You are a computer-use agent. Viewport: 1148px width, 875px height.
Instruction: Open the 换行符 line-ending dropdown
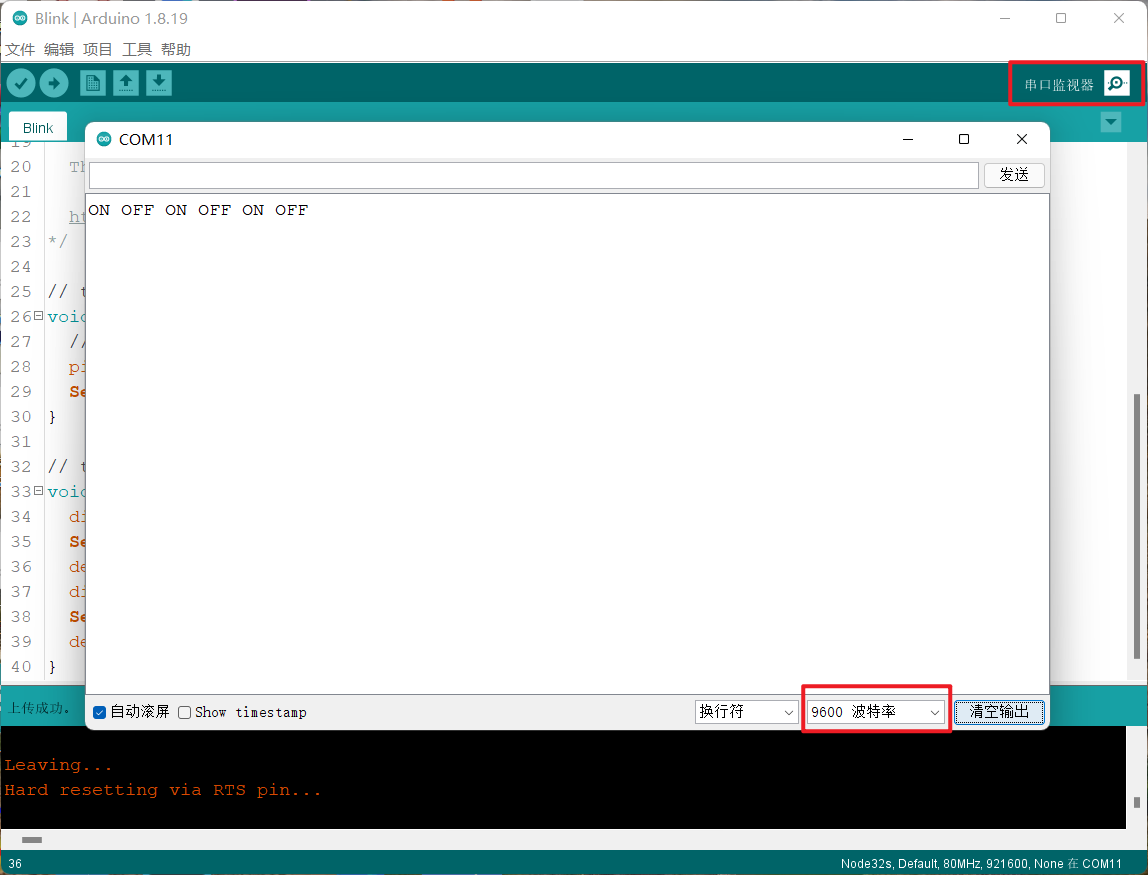pyautogui.click(x=746, y=711)
